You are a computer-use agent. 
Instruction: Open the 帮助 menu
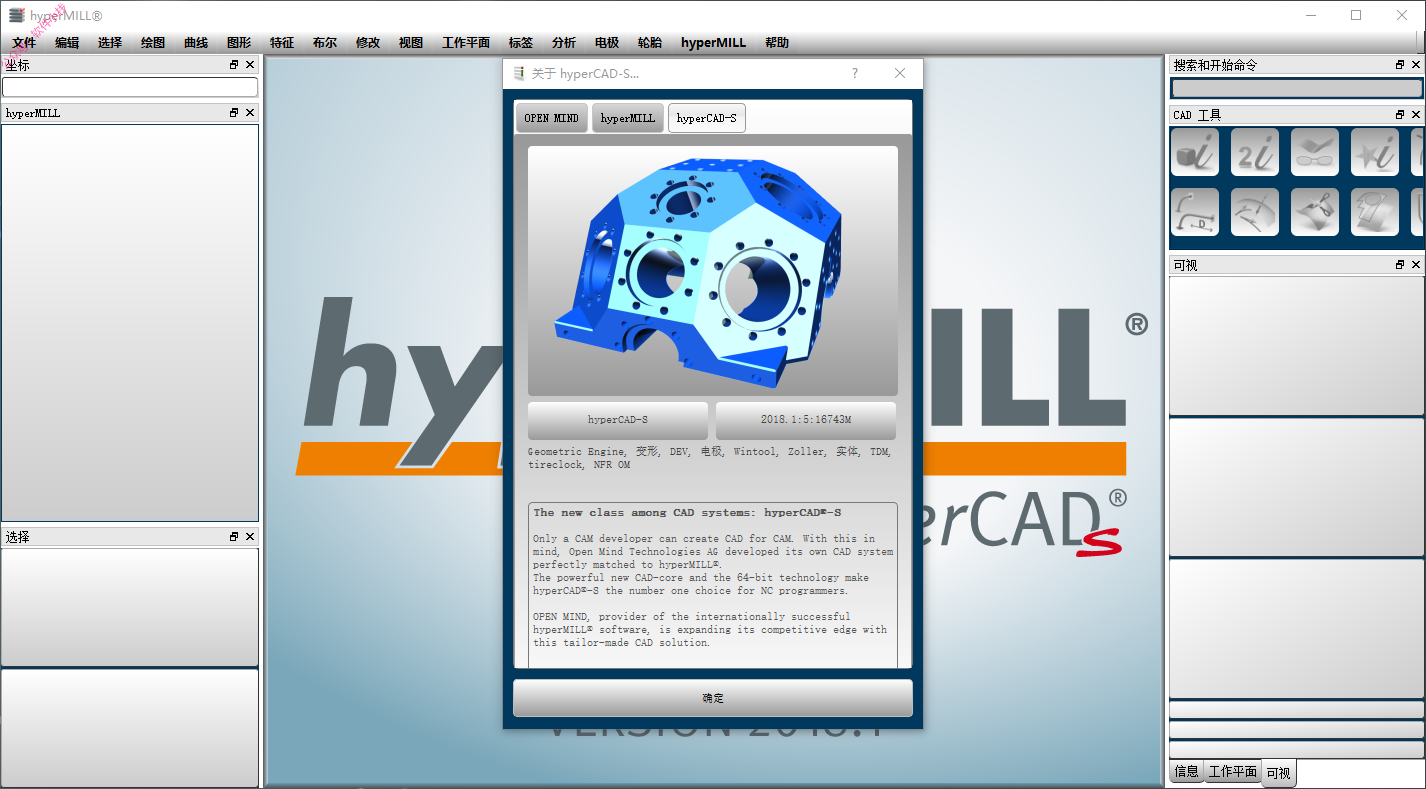[x=777, y=43]
